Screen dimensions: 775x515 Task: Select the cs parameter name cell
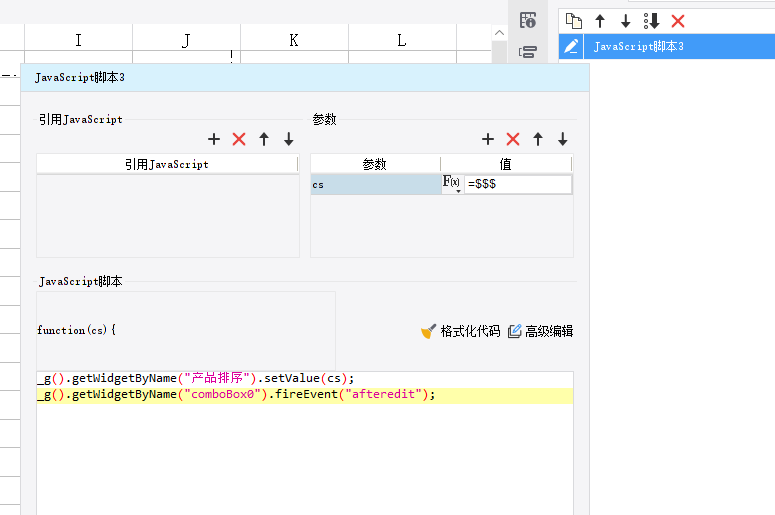[376, 184]
